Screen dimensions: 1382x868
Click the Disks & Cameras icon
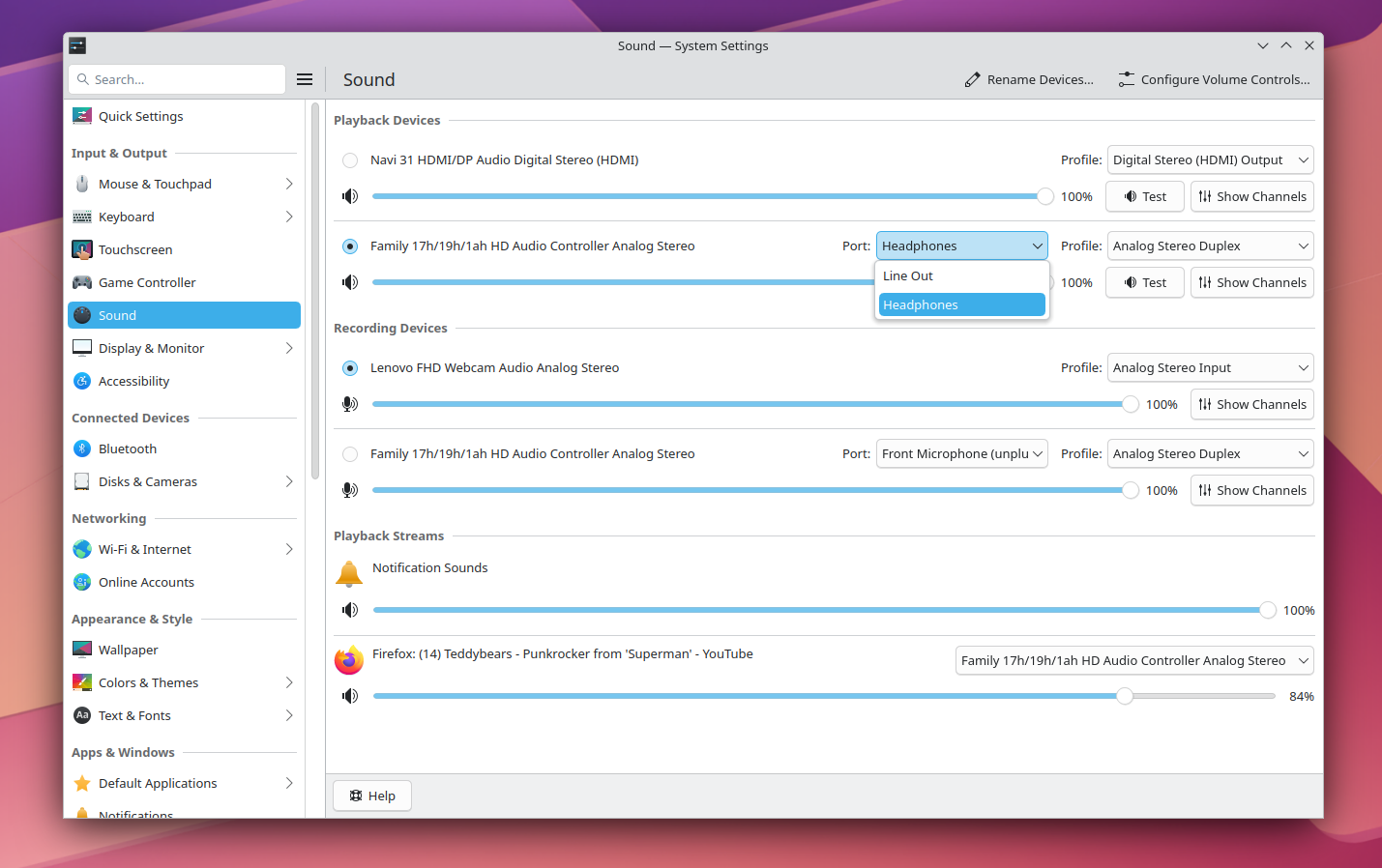click(82, 481)
